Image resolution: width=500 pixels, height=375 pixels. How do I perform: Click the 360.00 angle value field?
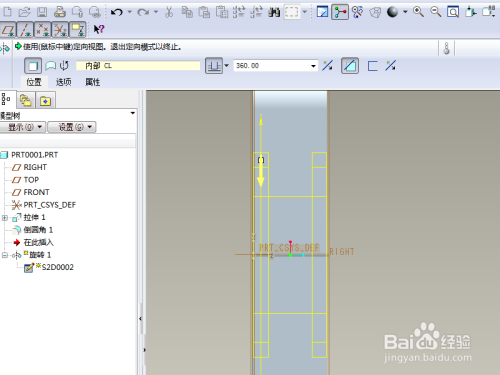(271, 66)
